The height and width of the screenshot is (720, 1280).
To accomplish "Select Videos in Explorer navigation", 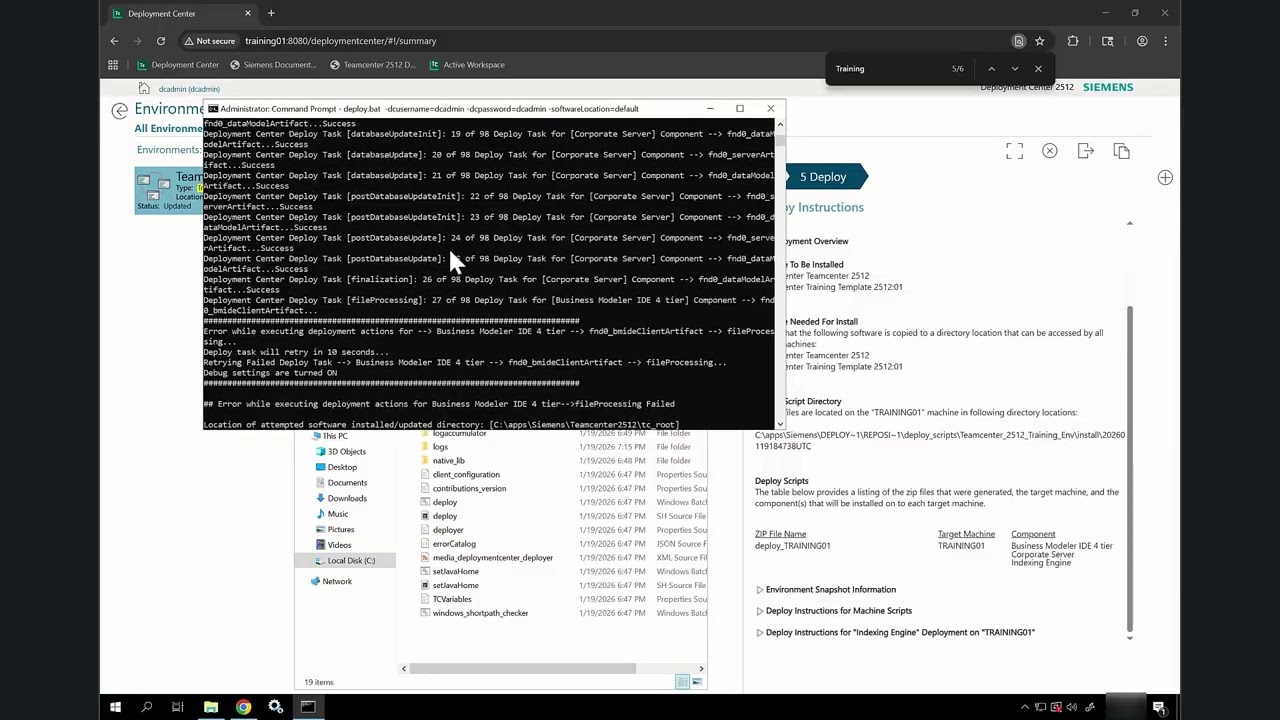I will 339,545.
